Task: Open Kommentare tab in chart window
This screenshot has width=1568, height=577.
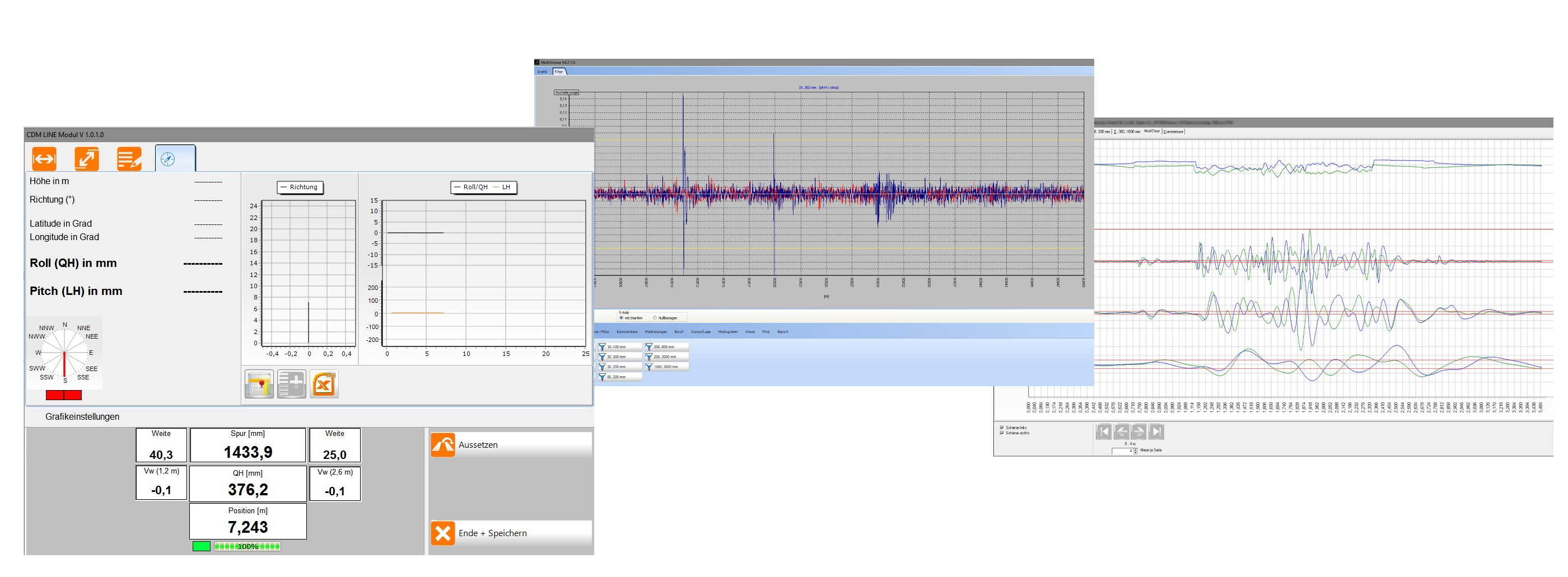Action: pos(1174,132)
